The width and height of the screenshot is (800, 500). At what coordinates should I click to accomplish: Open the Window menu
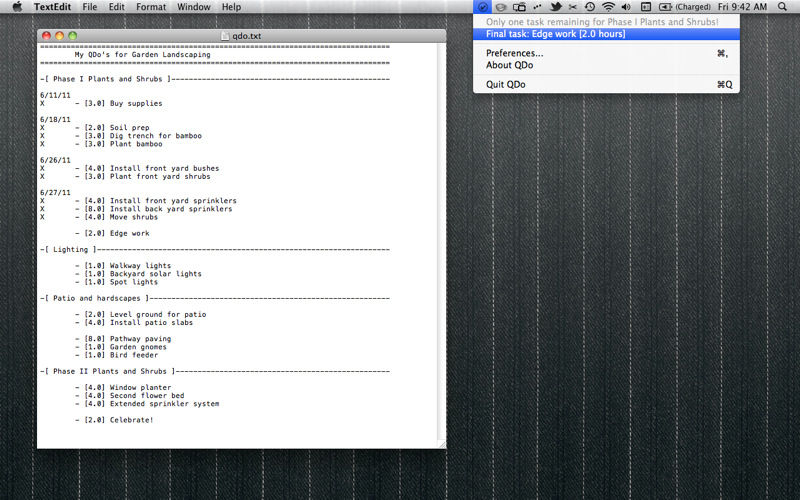(194, 7)
